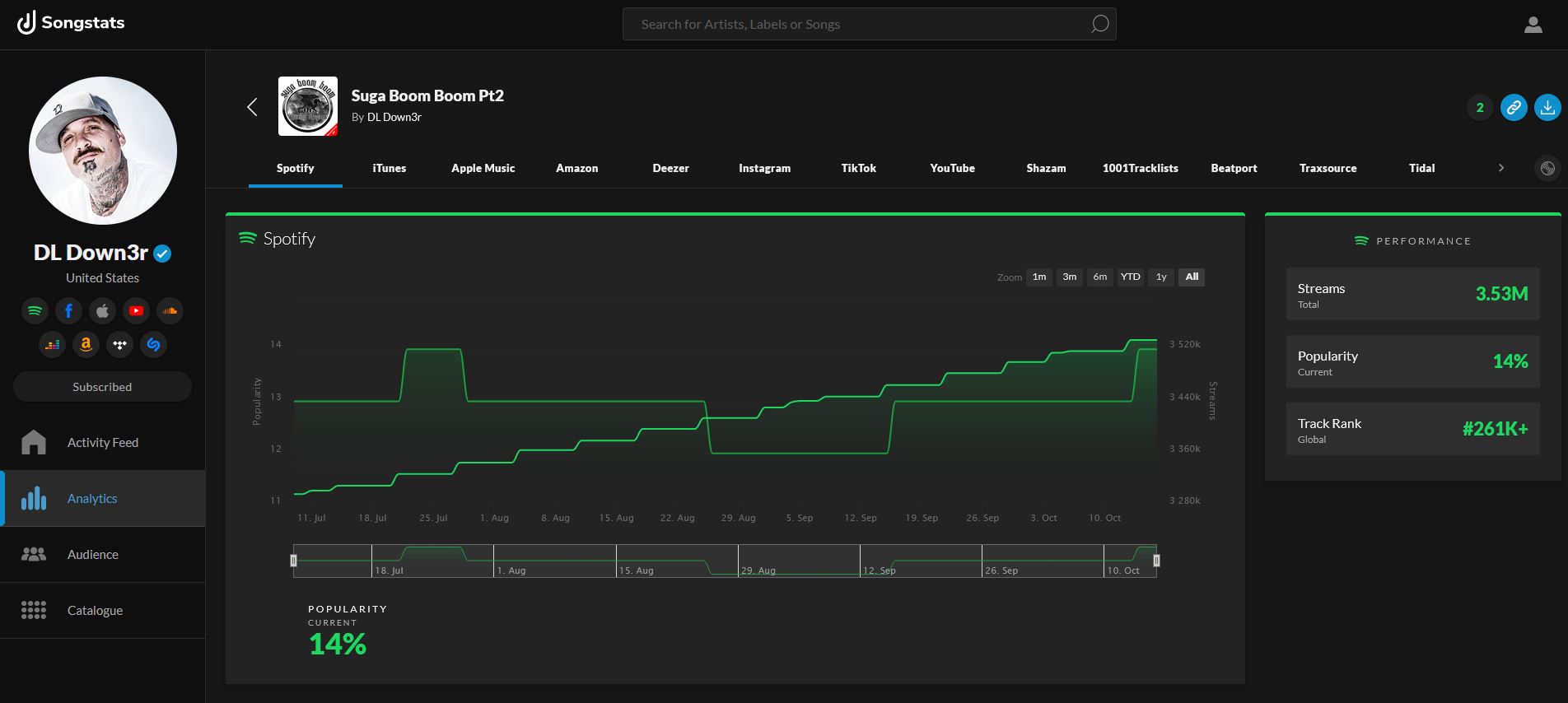Open DL Down3r's Deezer profile icon
Image resolution: width=1568 pixels, height=703 pixels.
tap(52, 345)
